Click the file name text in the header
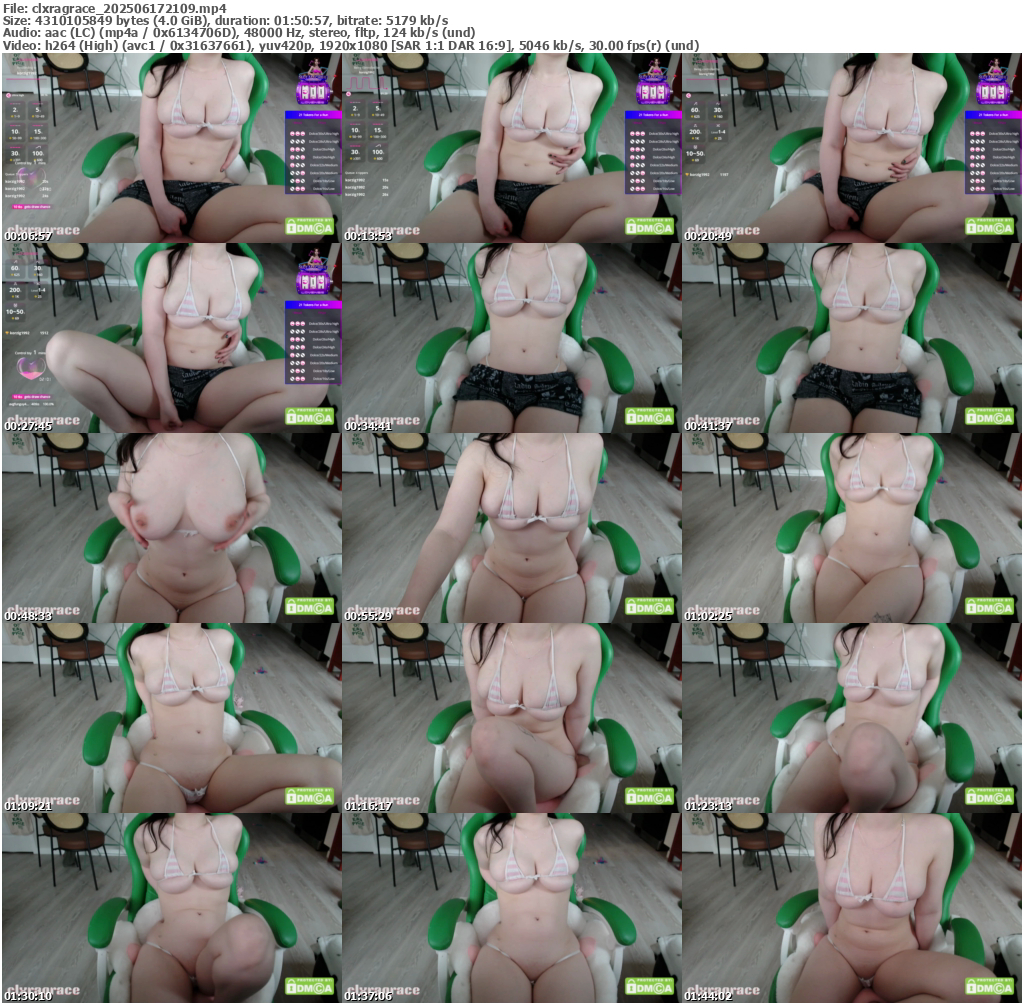This screenshot has height=1003, width=1024. coord(115,8)
